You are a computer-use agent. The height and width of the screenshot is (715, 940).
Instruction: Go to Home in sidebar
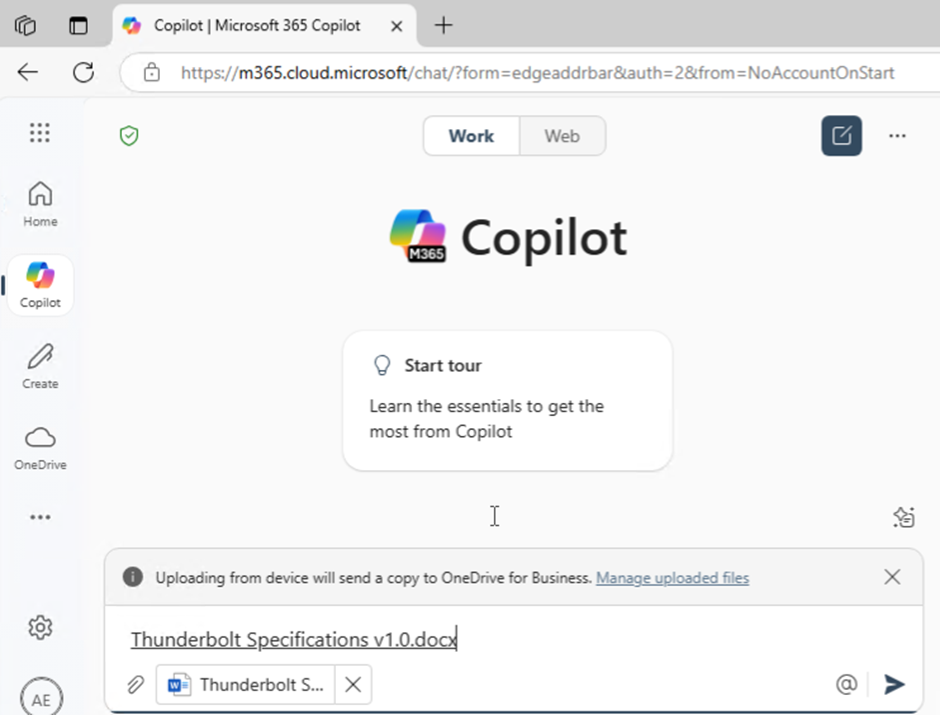point(40,204)
